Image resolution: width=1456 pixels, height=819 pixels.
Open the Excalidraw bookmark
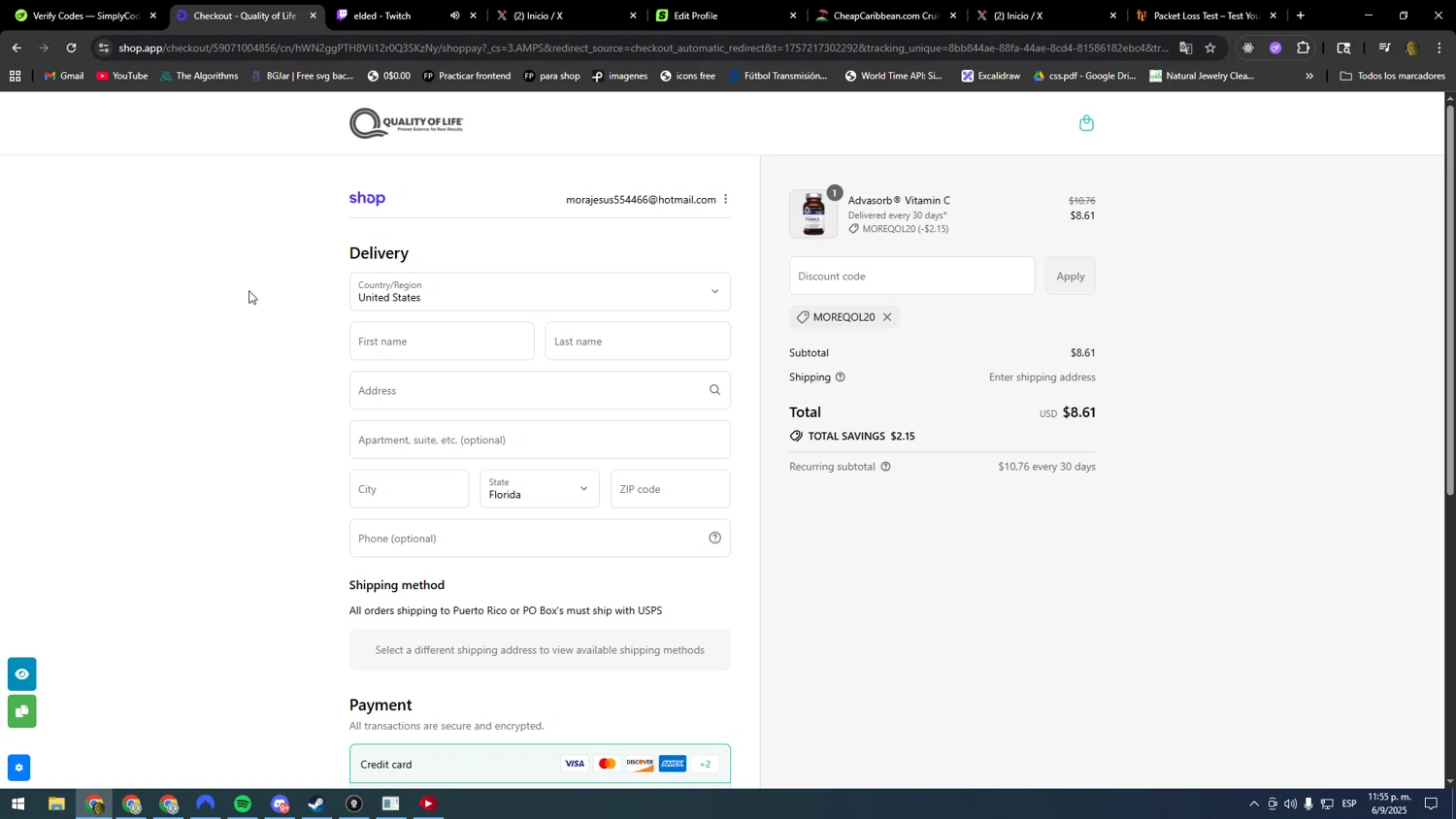(x=990, y=76)
